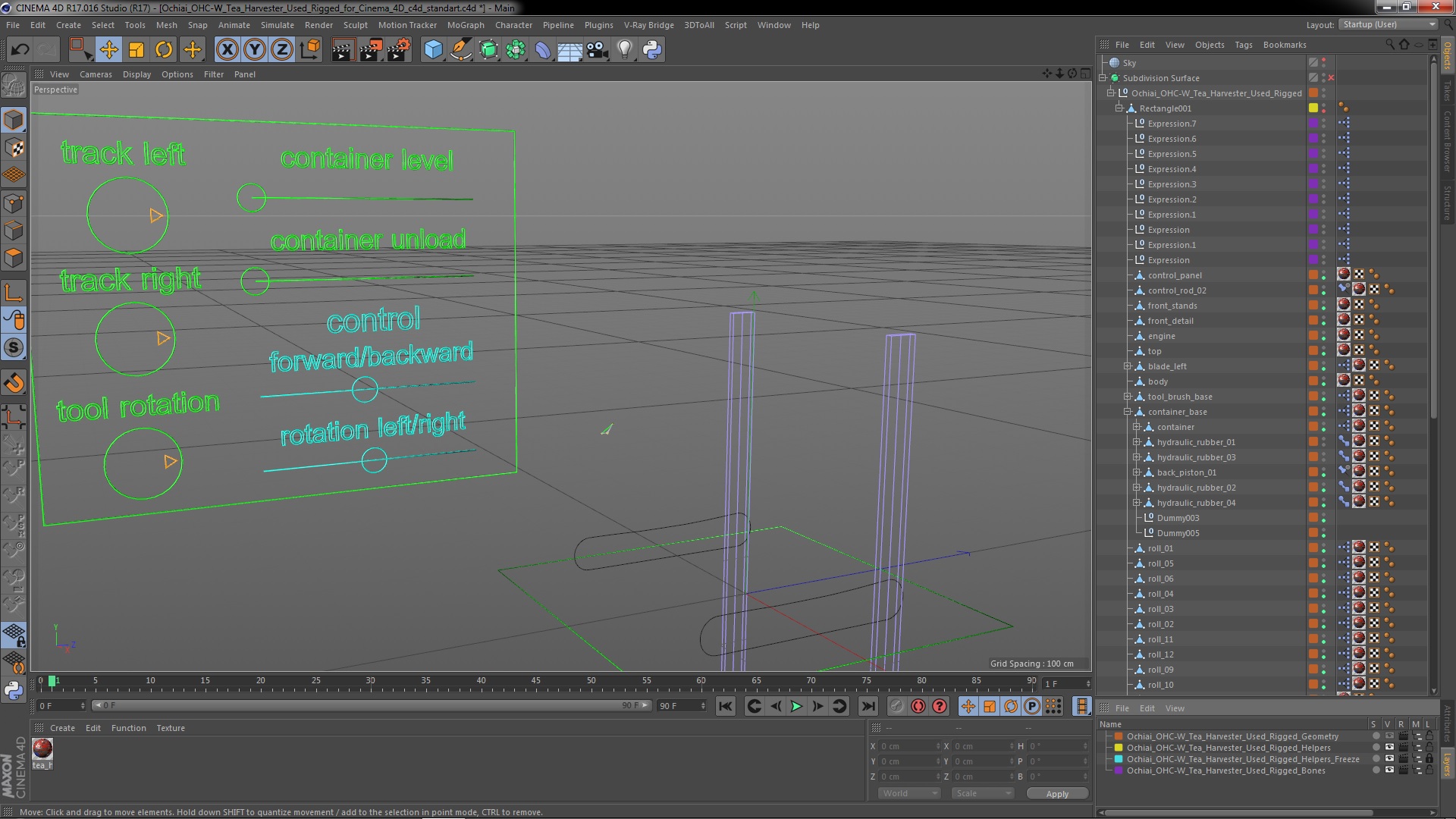This screenshot has height=819, width=1456.
Task: Click the vertical Content Browser tab
Action: coord(1447,141)
